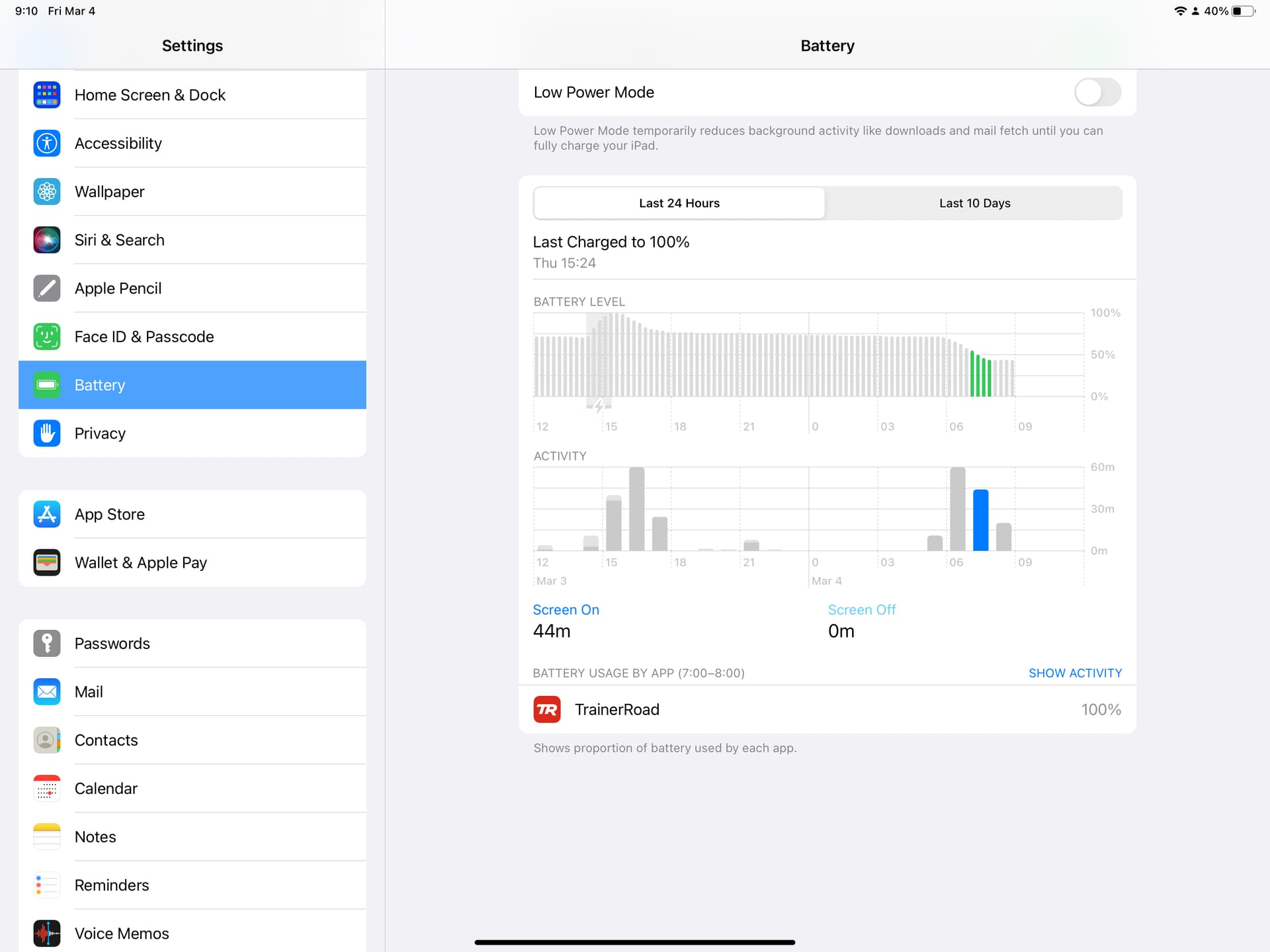Select the Last 24 Hours tab

click(x=679, y=203)
